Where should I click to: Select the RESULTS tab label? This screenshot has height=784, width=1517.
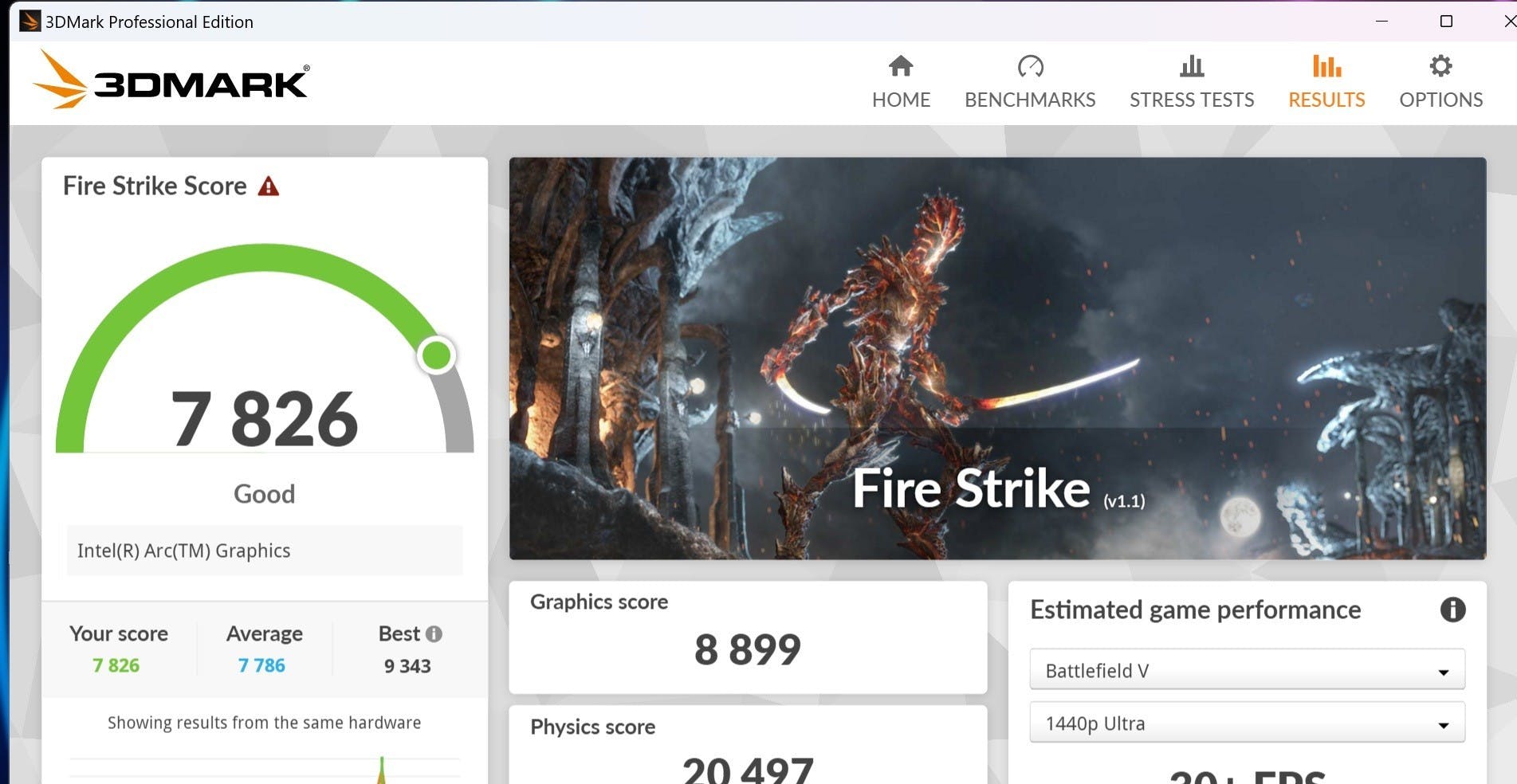[1326, 100]
